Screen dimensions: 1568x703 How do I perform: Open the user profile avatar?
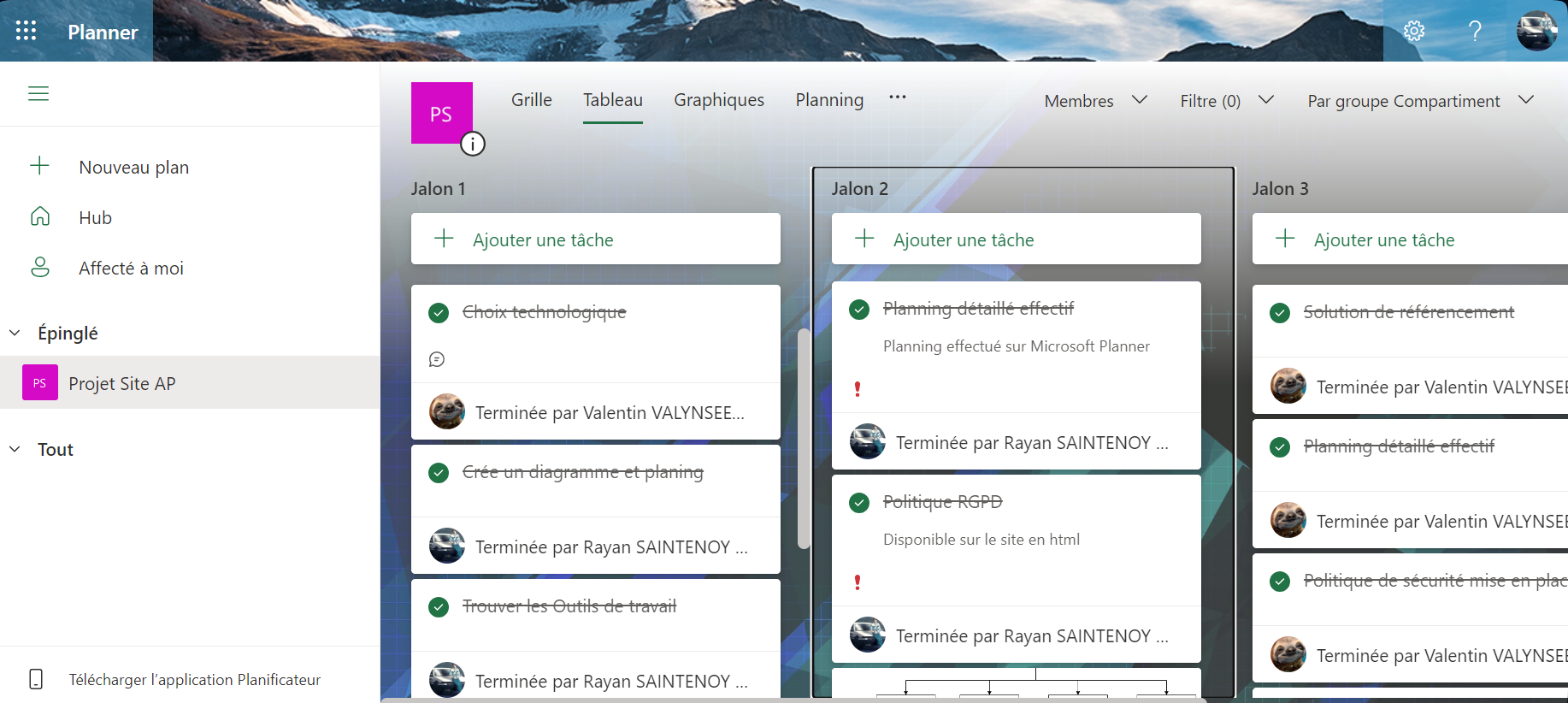pos(1536,31)
